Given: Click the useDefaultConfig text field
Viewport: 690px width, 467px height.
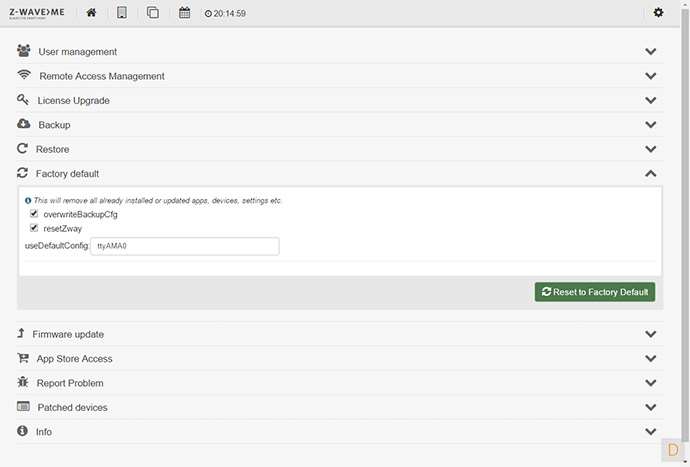Looking at the screenshot, I should click(184, 246).
